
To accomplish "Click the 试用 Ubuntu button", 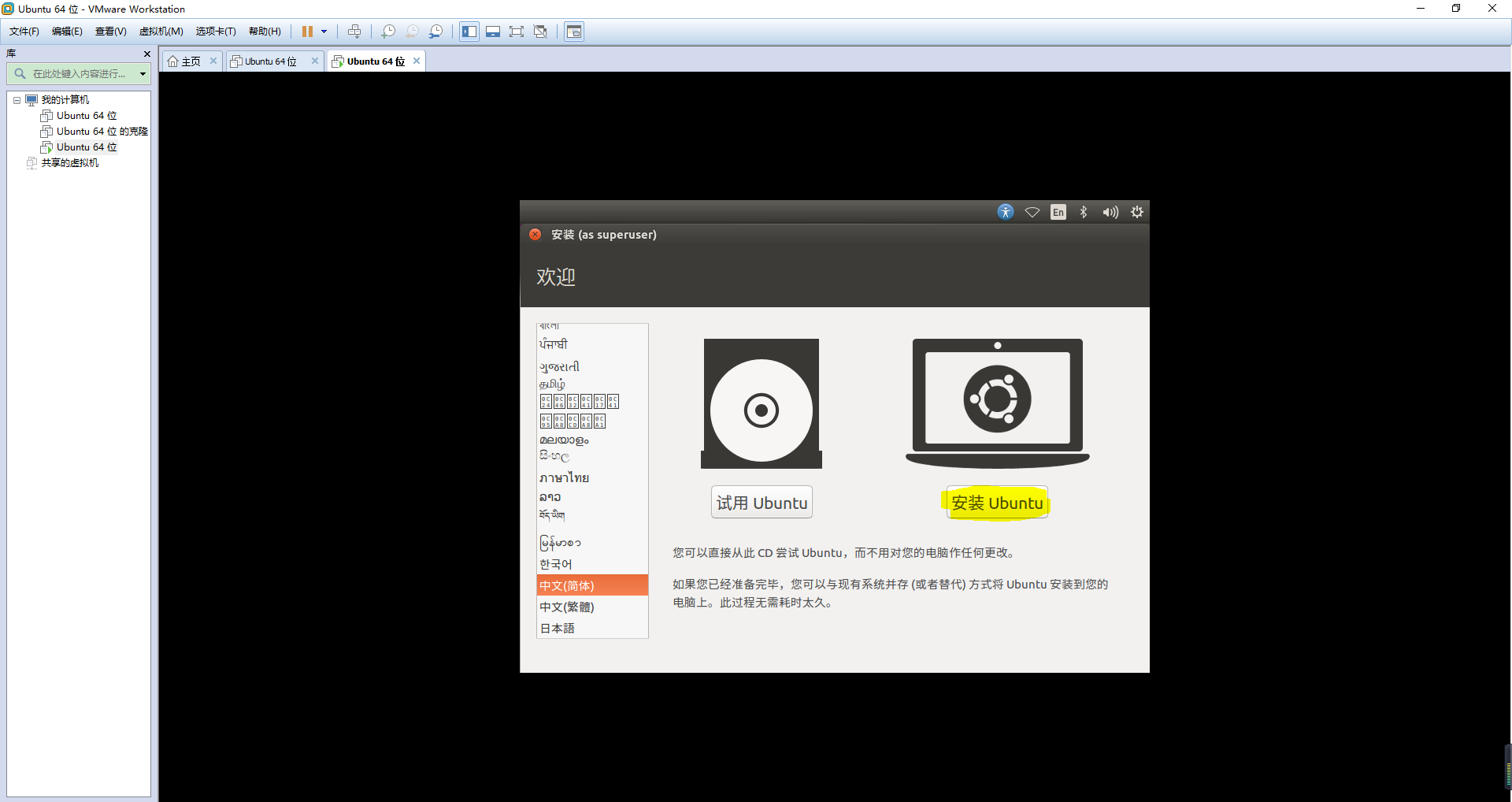I will 762,503.
